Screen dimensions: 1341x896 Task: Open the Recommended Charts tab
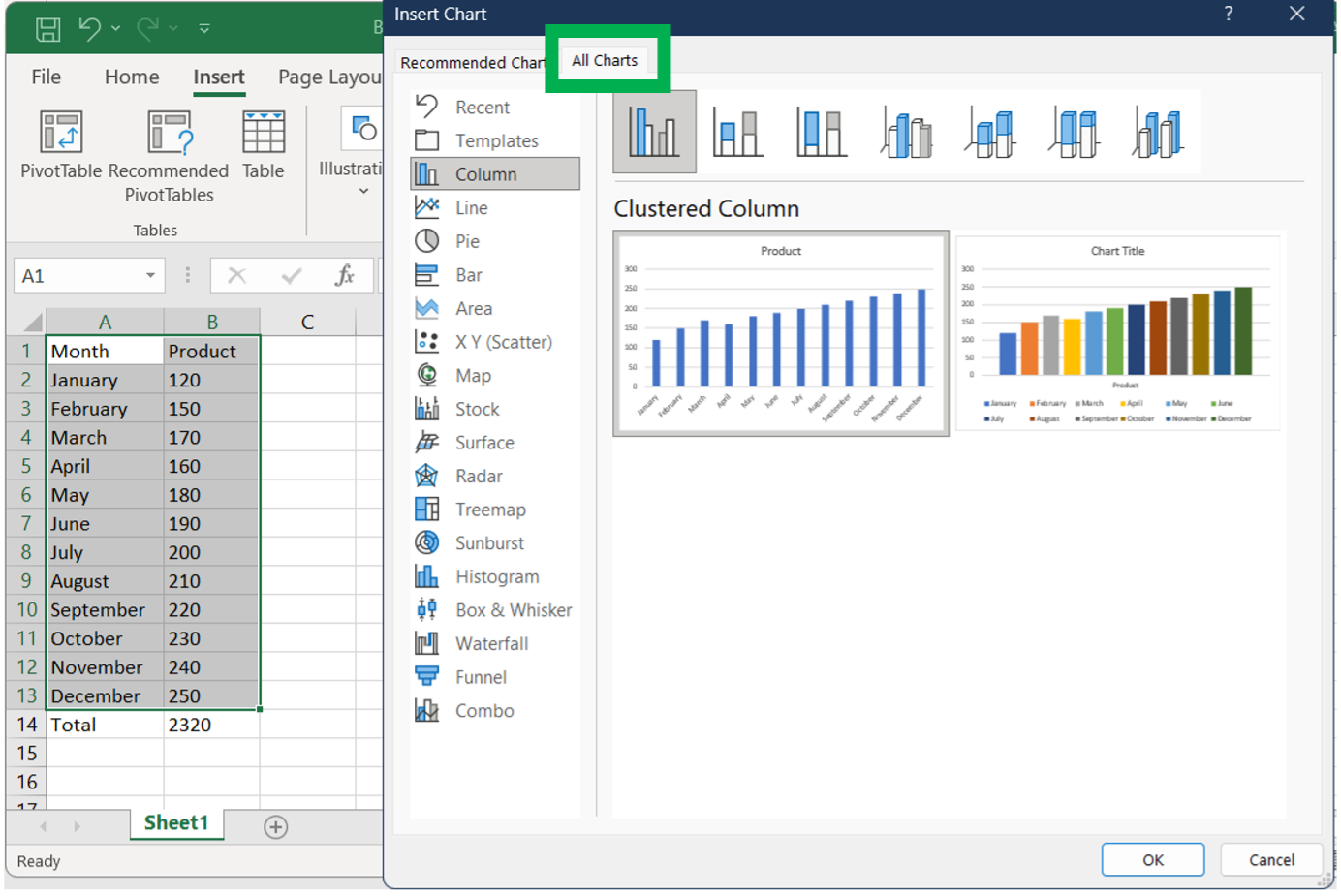click(472, 61)
